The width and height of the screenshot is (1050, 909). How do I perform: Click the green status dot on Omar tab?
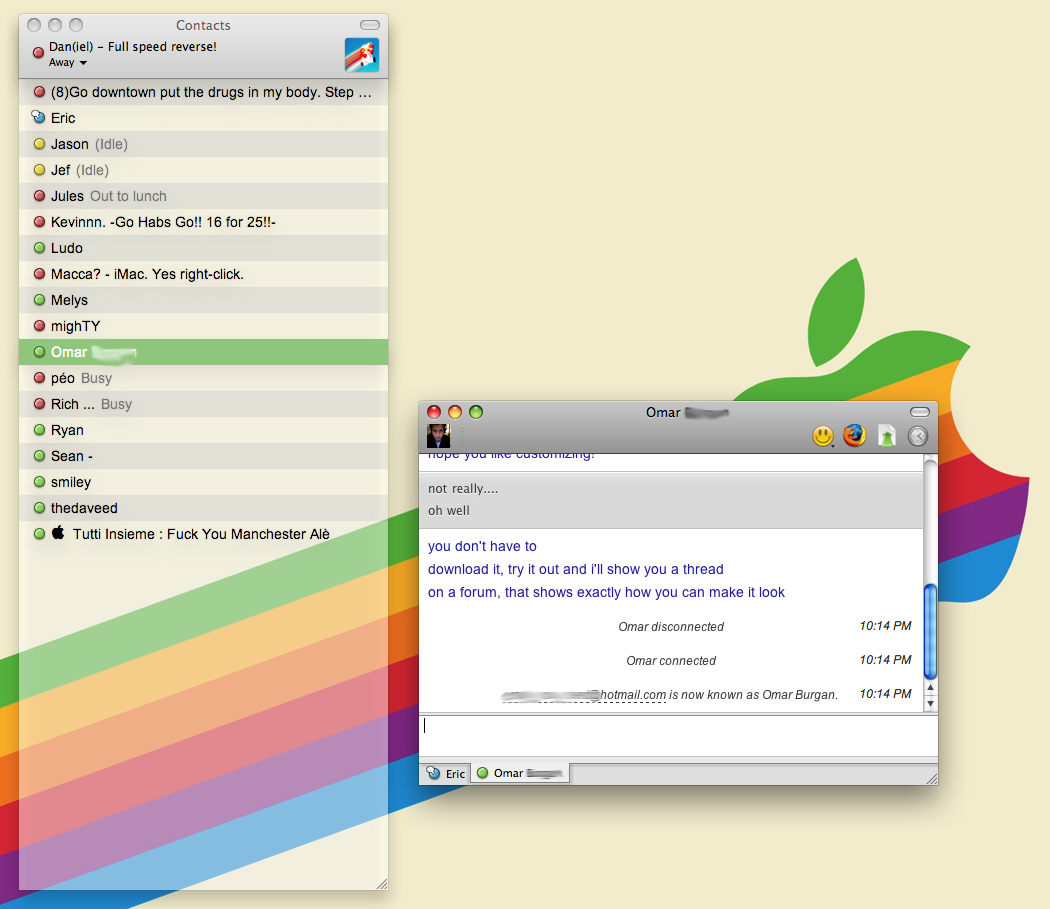(482, 773)
